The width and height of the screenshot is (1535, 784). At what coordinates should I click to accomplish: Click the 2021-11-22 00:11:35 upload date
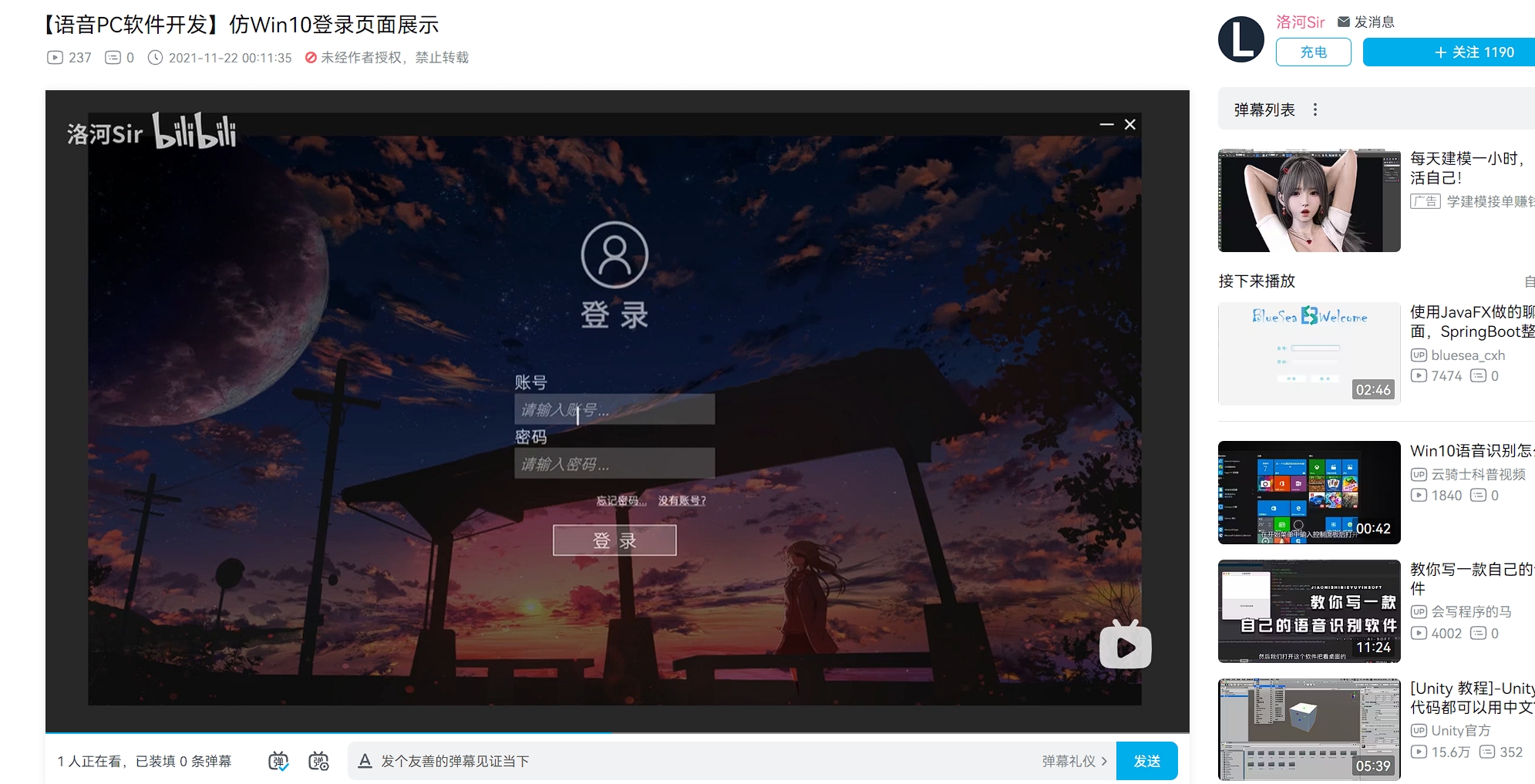click(230, 58)
